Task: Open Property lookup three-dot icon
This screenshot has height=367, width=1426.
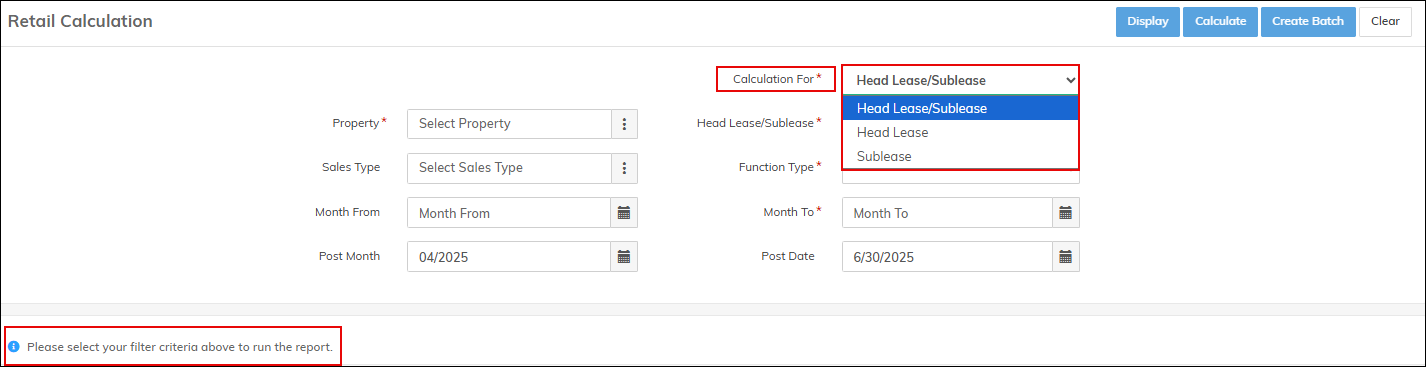Action: click(624, 124)
